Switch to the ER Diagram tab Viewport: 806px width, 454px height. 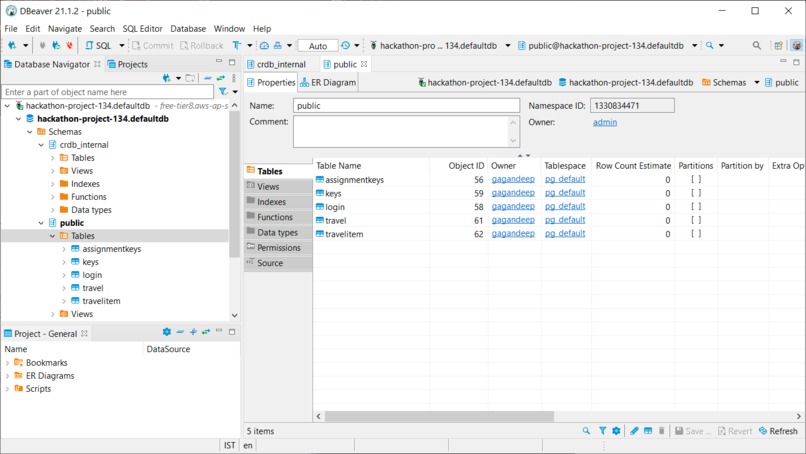pos(328,82)
